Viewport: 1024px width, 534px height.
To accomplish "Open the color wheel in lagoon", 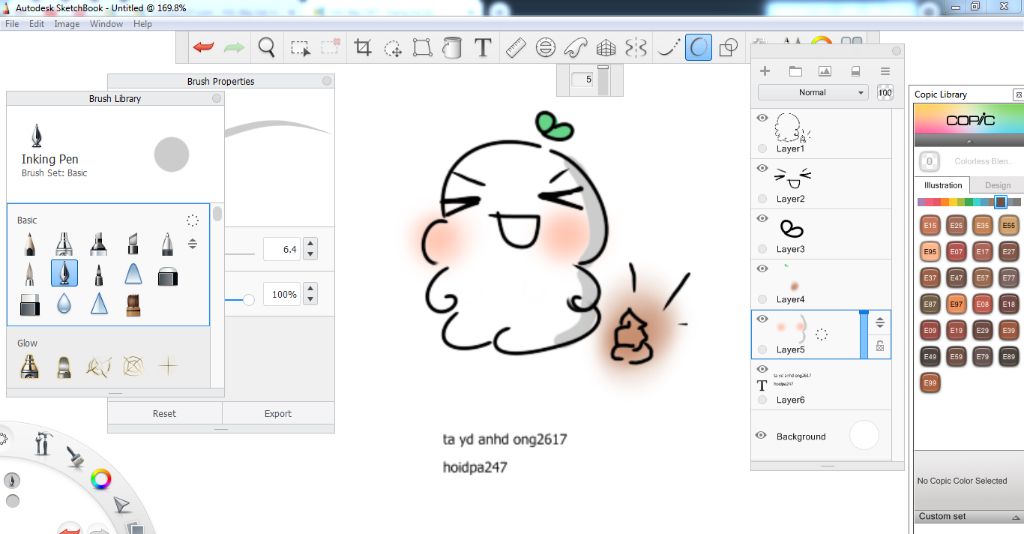I will pos(101,479).
